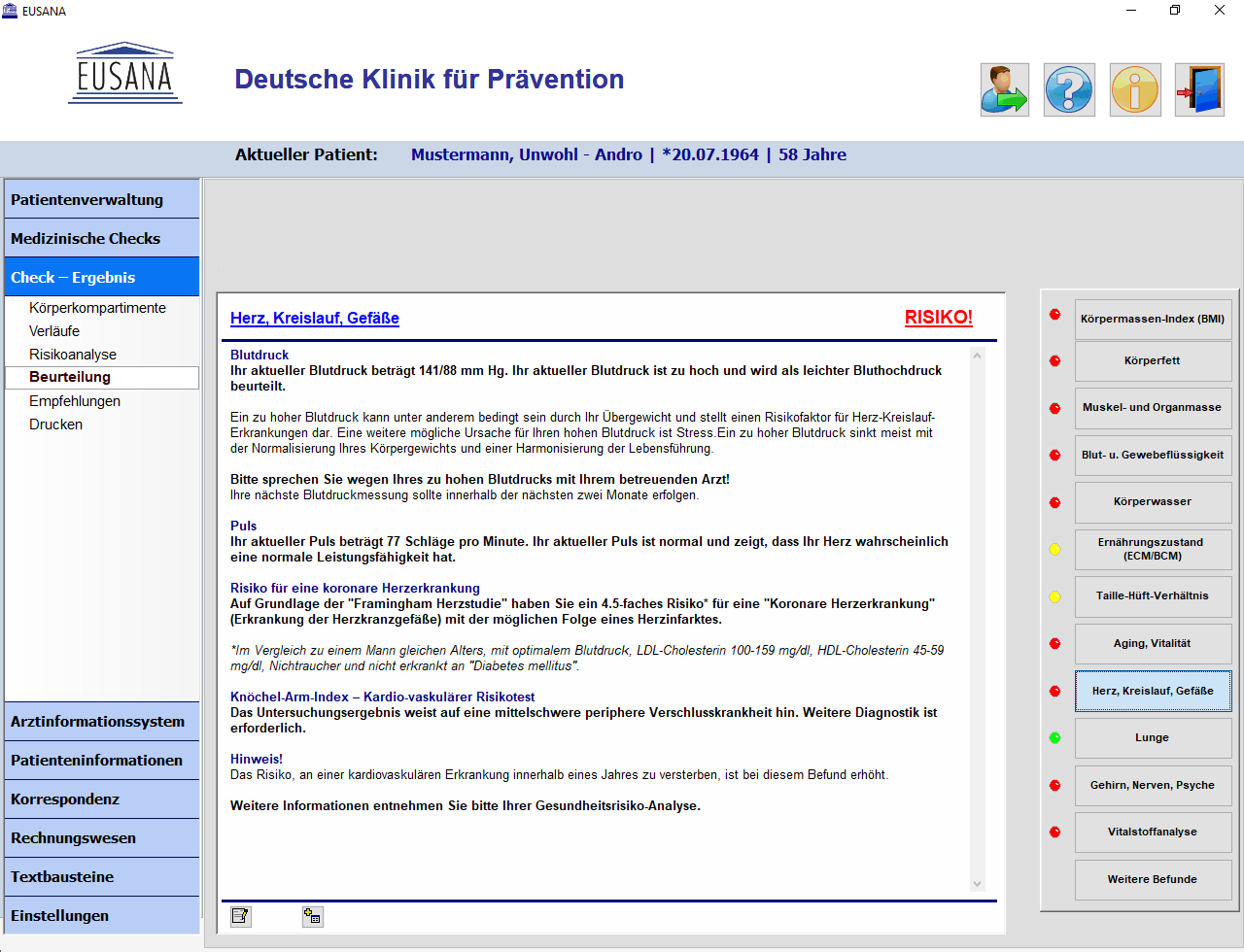This screenshot has height=952, width=1244.
Task: Click red dot beside Körperwasser
Action: tap(1054, 502)
